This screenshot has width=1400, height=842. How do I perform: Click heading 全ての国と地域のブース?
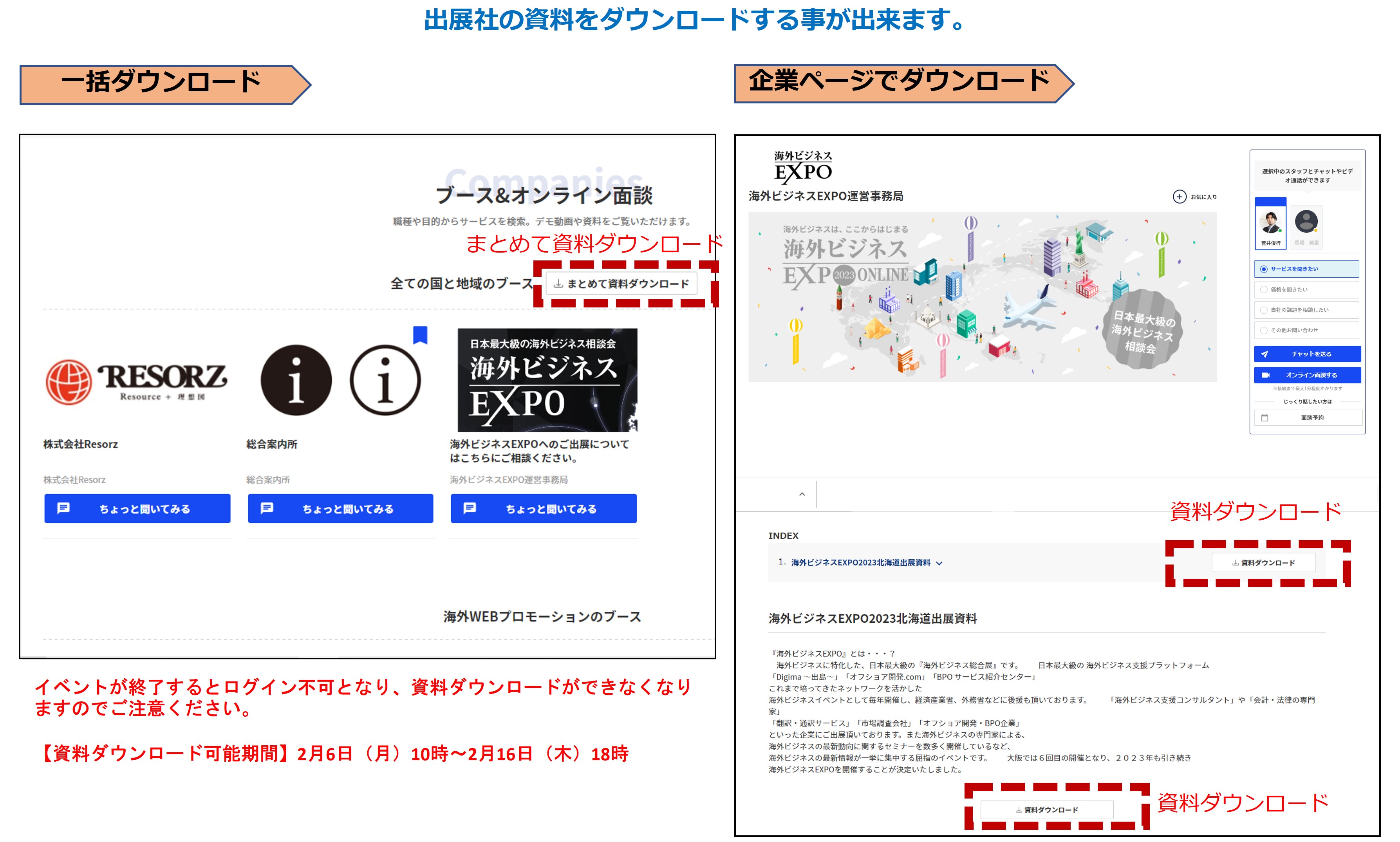(x=461, y=283)
